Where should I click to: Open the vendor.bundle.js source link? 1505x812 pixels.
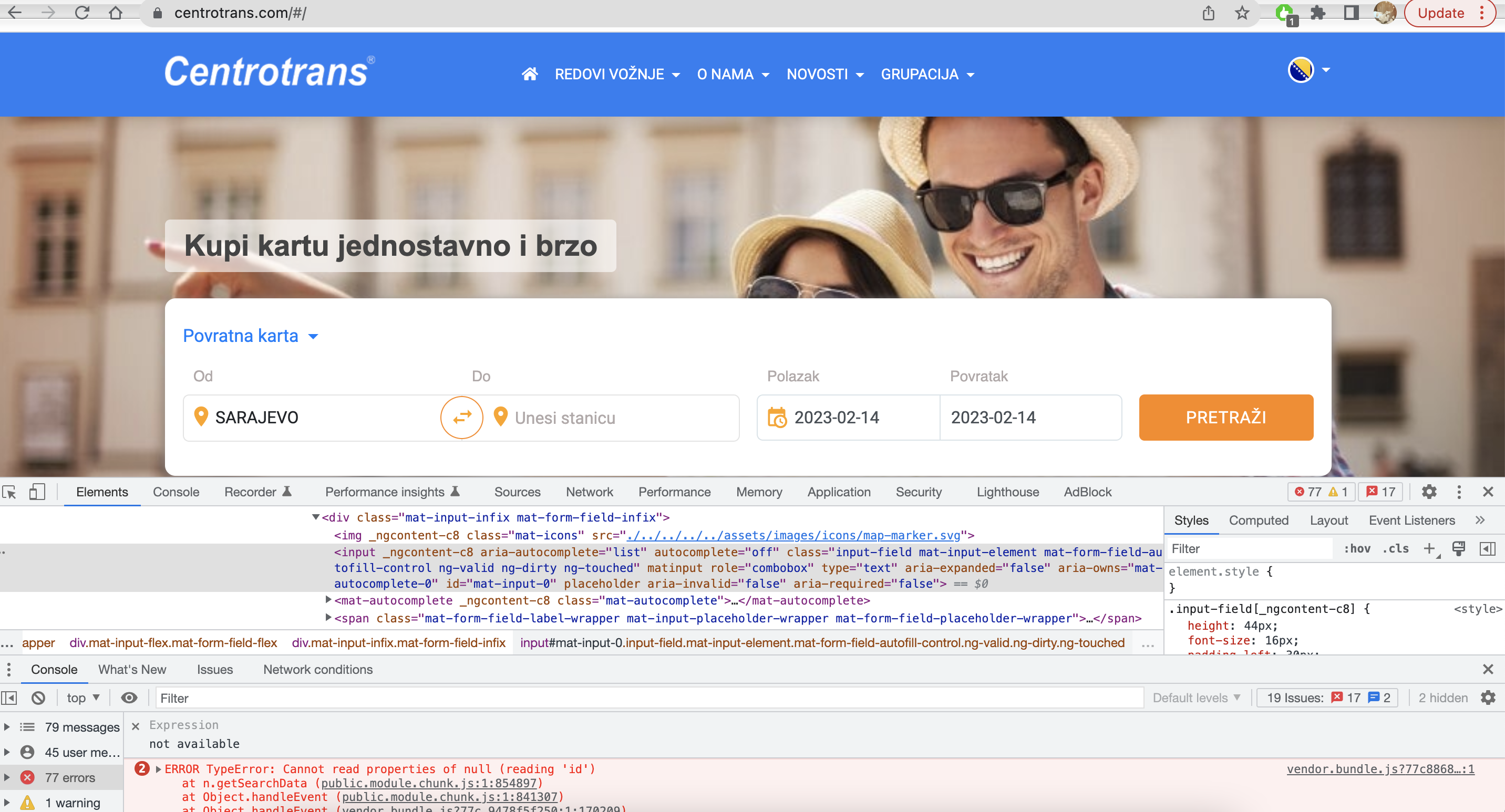pyautogui.click(x=1380, y=769)
